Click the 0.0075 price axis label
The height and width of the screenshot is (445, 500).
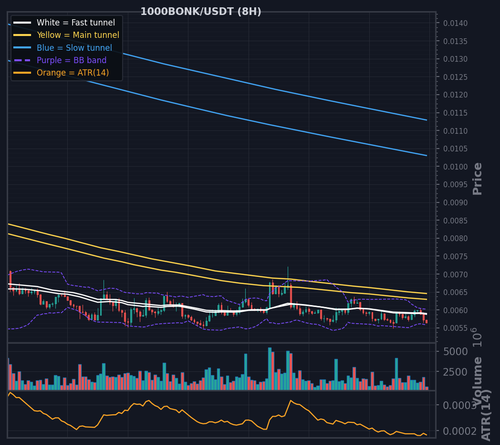(455, 256)
